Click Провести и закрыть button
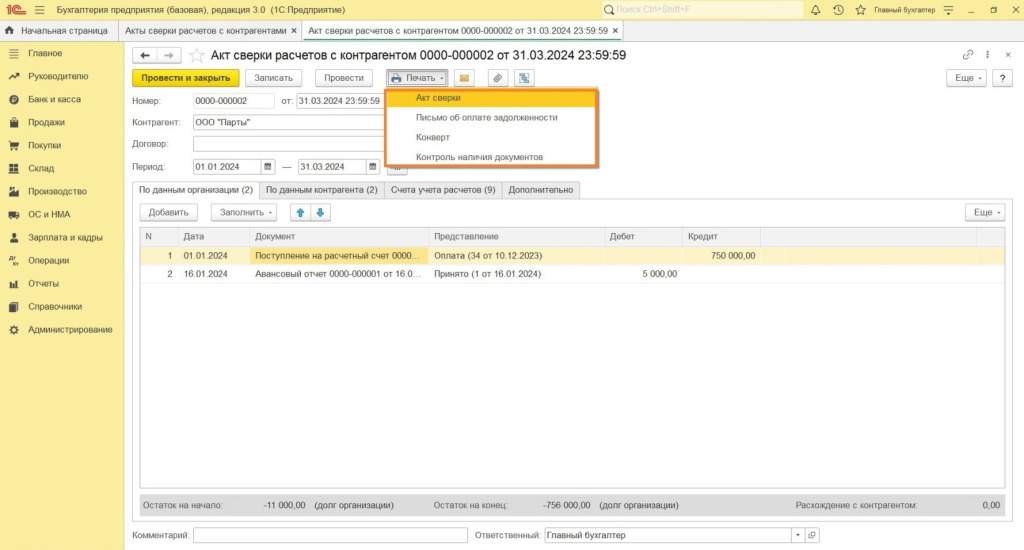Screen dimensions: 1024x550 point(185,78)
